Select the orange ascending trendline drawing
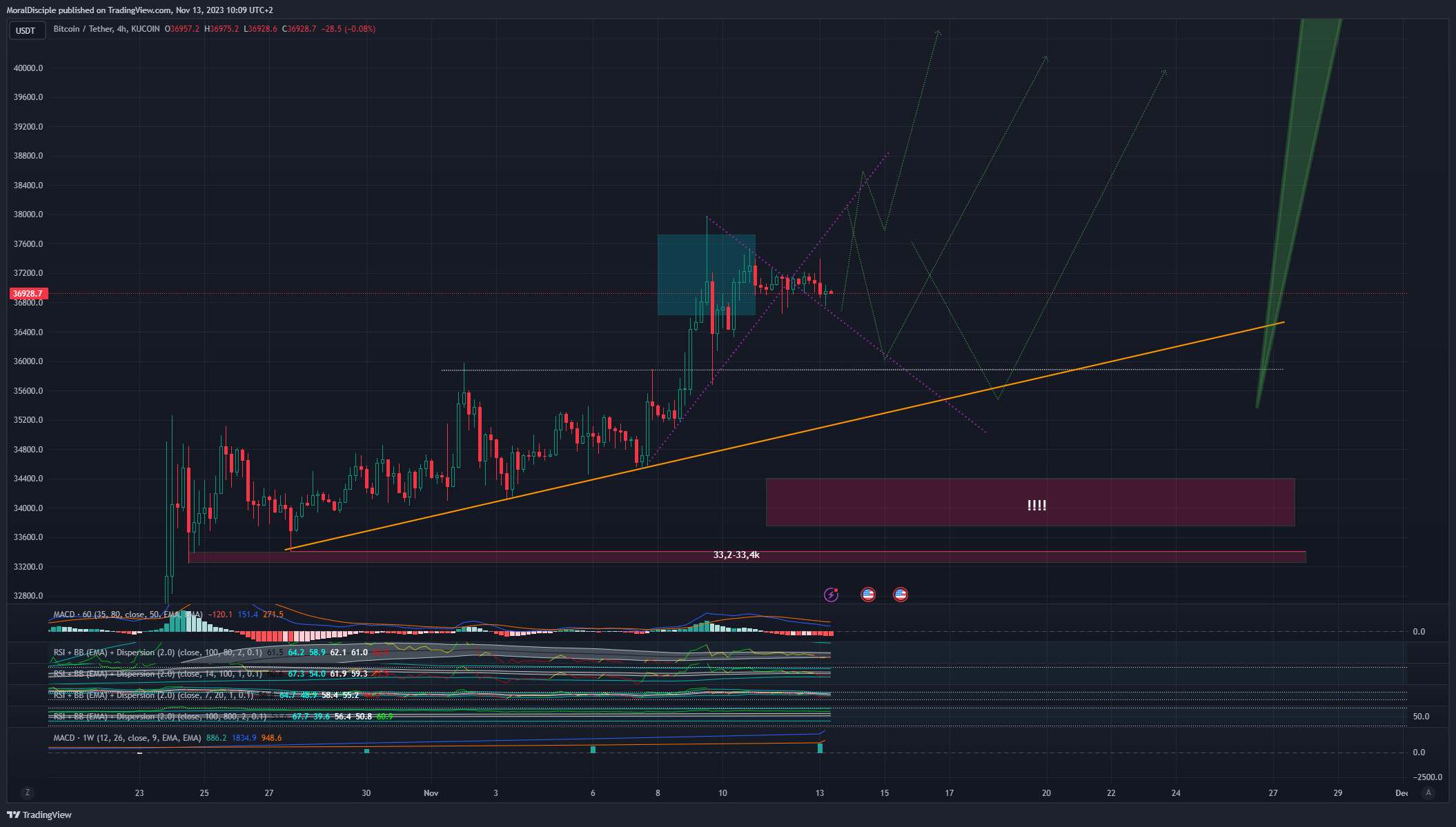1456x827 pixels. click(785, 436)
